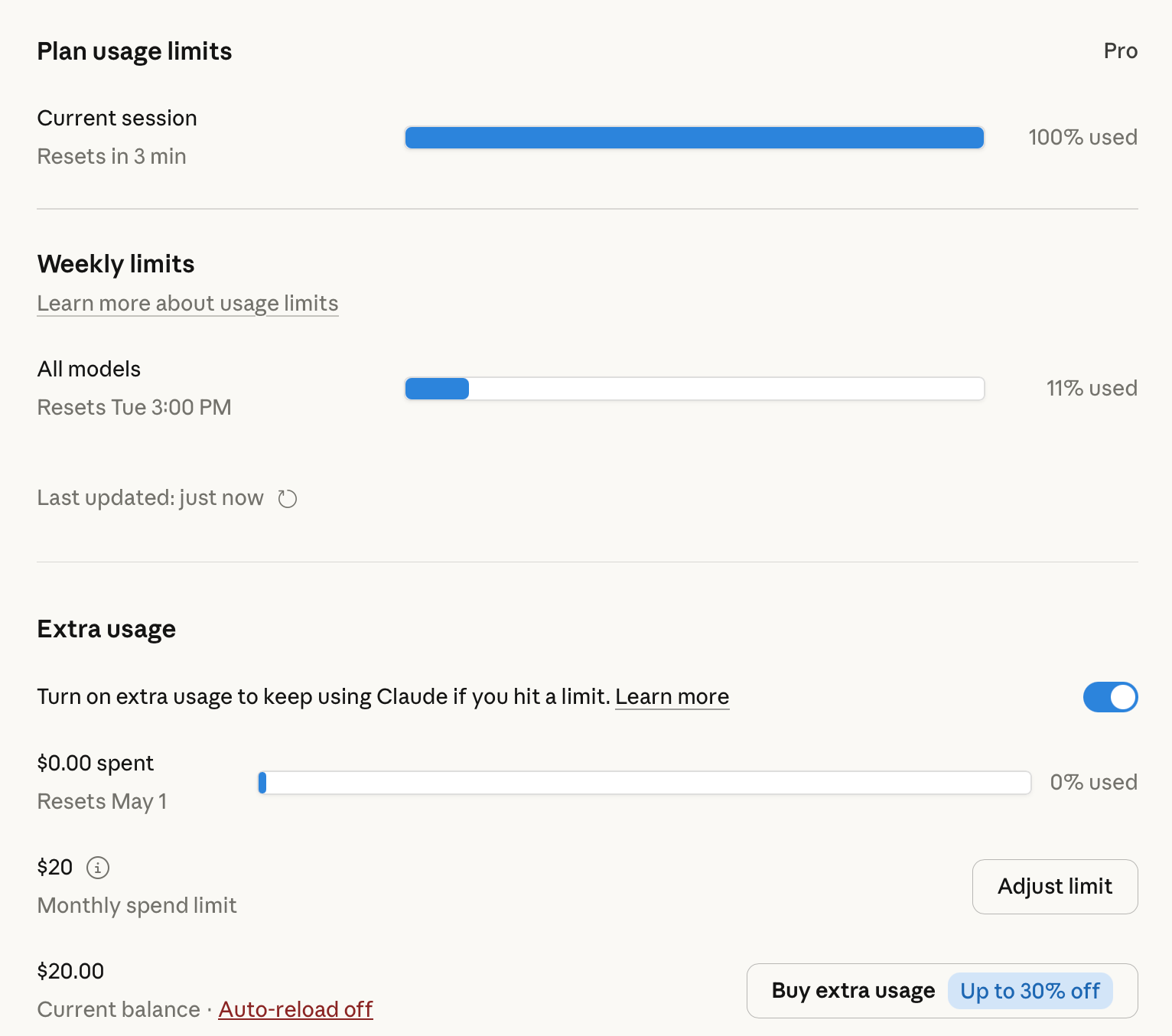The height and width of the screenshot is (1036, 1172).
Task: Click the refresh icon beside Last updated
Action: point(287,499)
